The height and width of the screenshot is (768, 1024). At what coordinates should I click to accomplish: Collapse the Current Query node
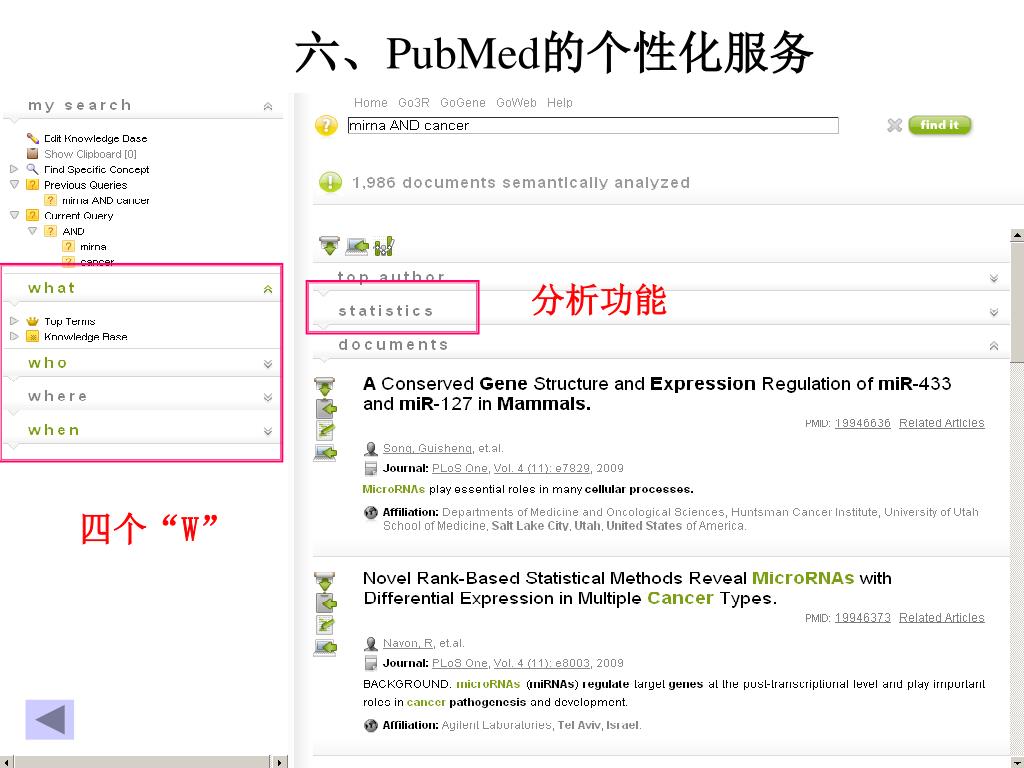pos(14,215)
